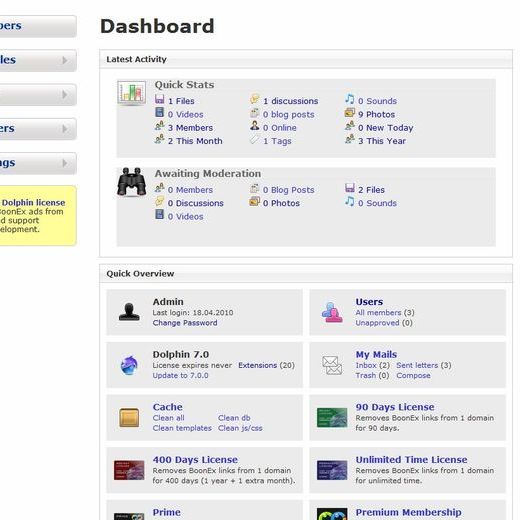Click the Admin silhouette icon
The width and height of the screenshot is (520, 520).
[x=129, y=312]
